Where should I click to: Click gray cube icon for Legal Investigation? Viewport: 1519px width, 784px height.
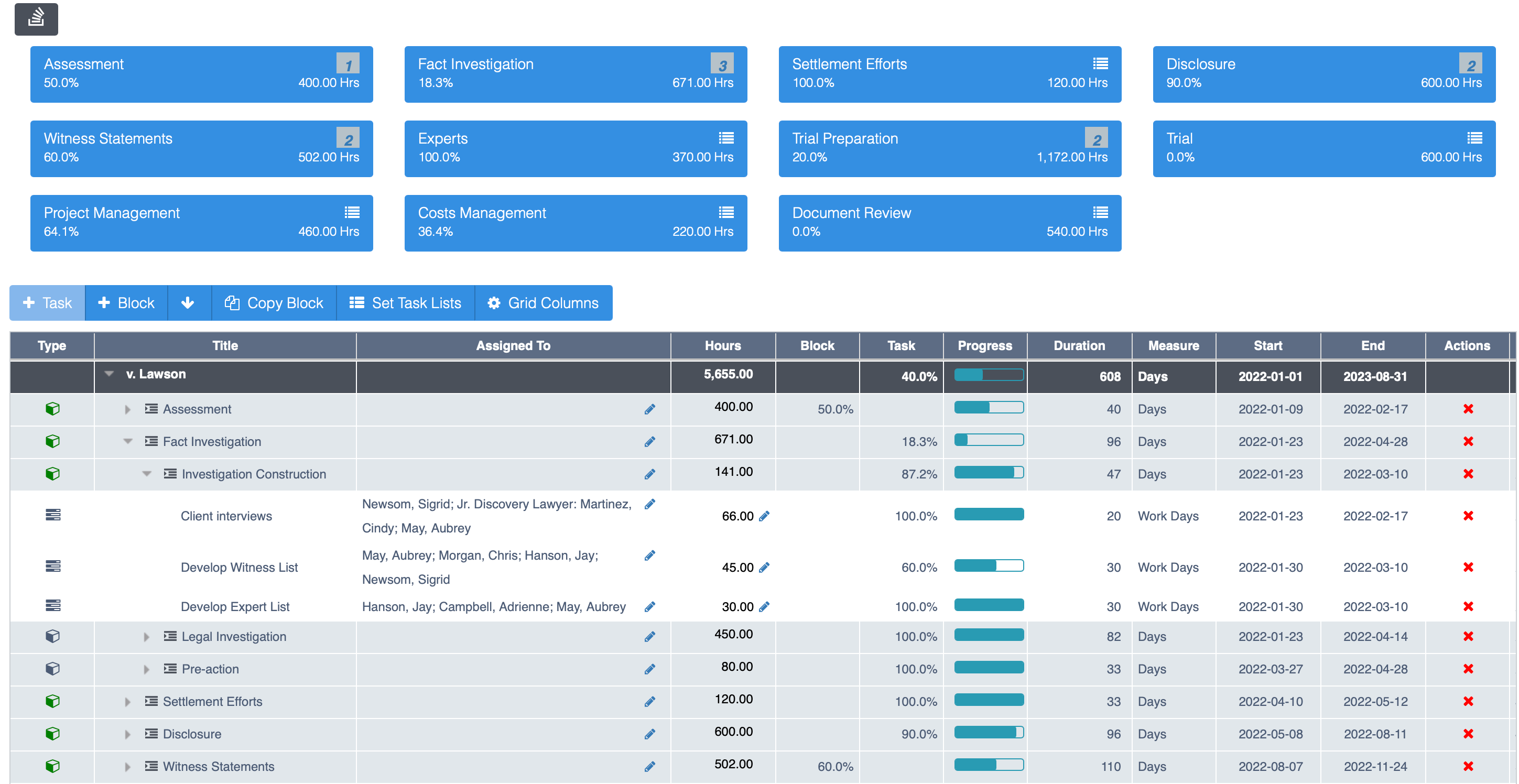click(52, 637)
